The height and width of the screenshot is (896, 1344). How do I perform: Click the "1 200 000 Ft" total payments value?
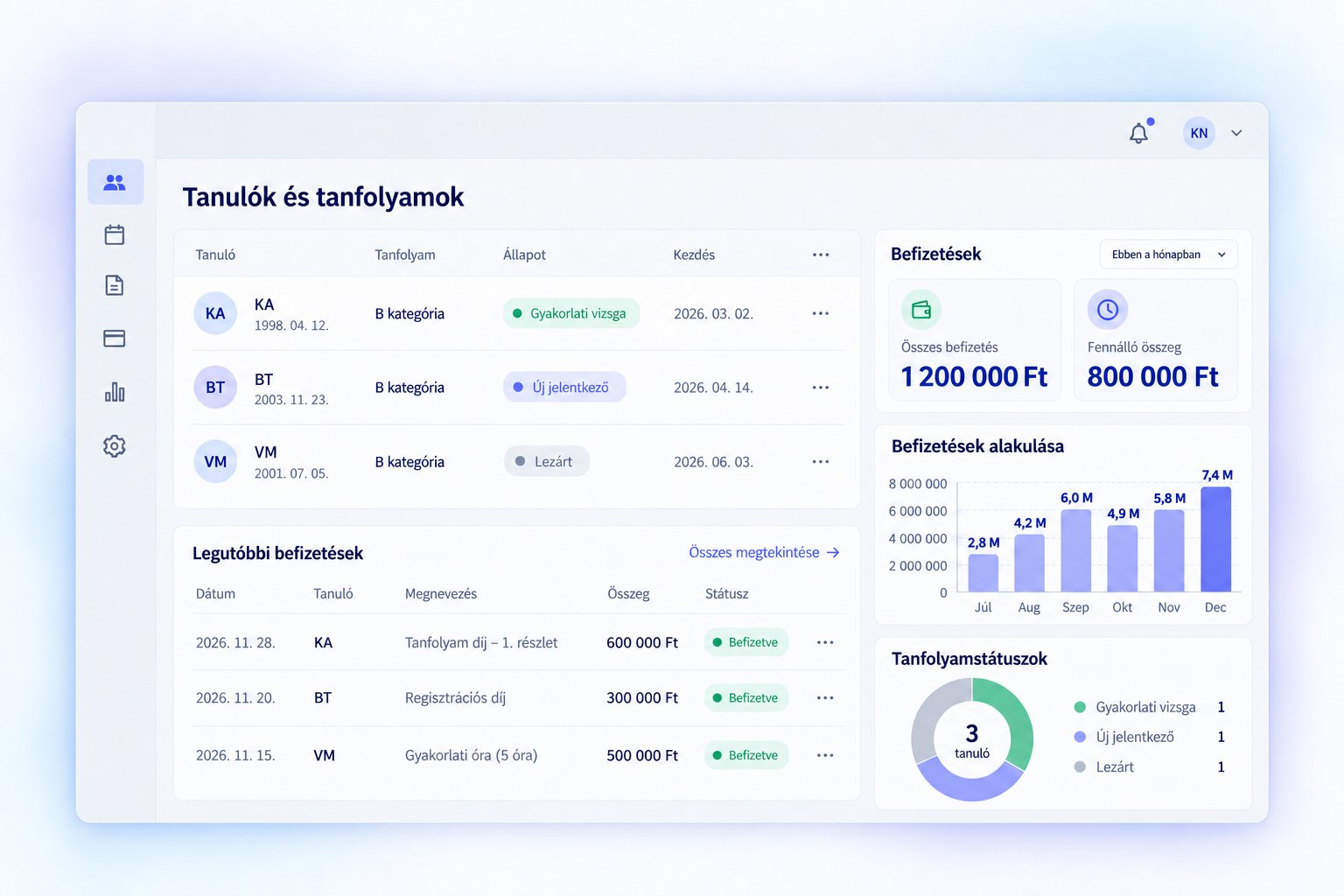point(974,377)
